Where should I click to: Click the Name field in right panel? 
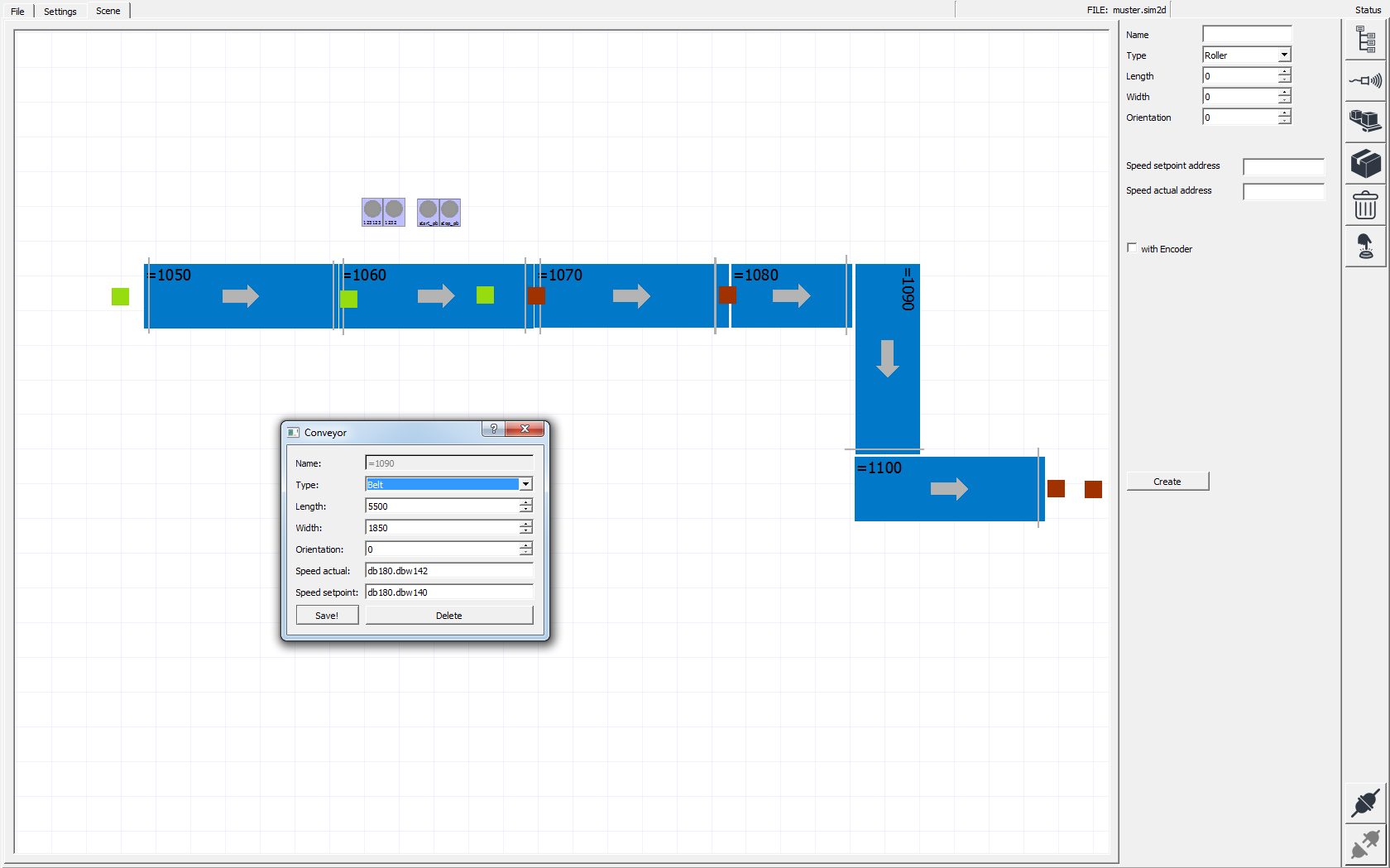click(1246, 34)
